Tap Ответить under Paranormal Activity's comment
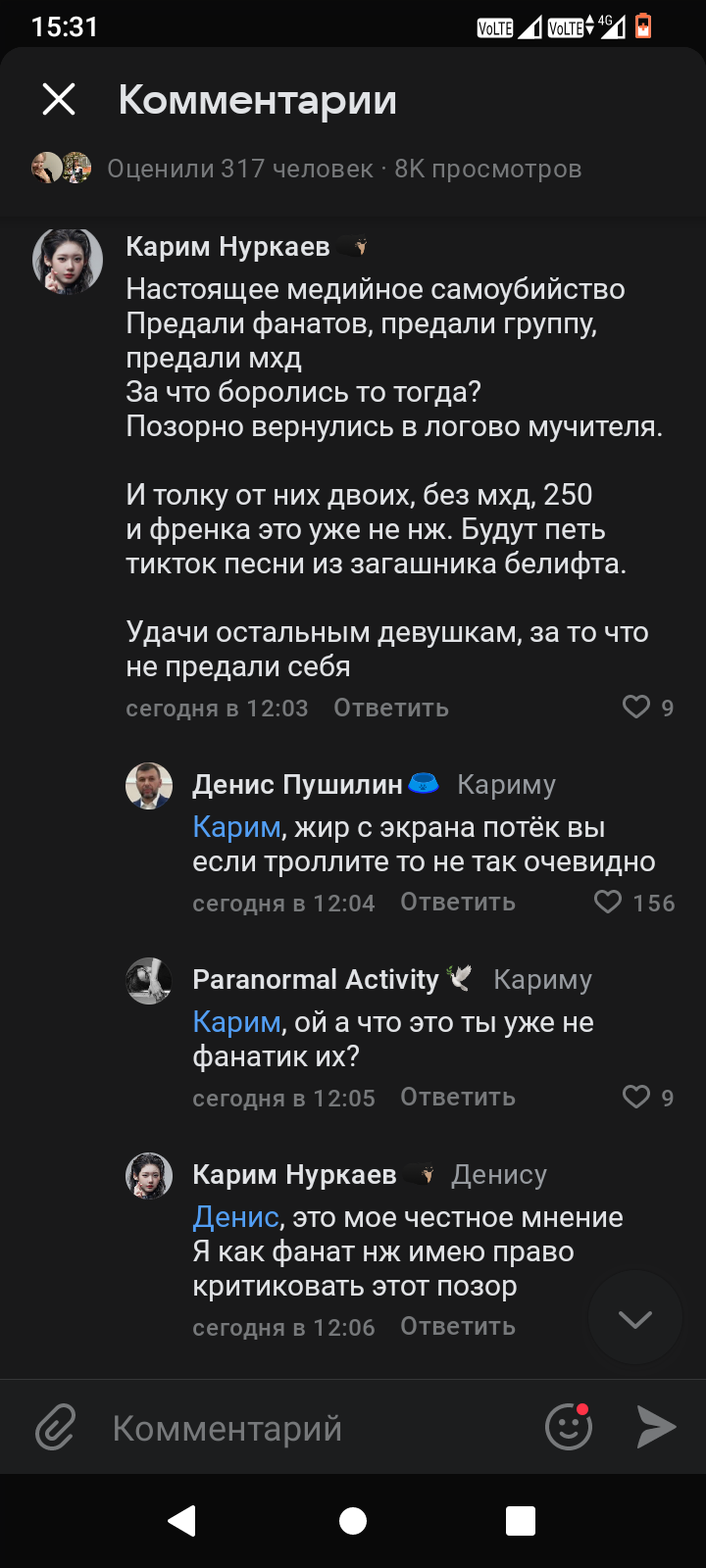The height and width of the screenshot is (1568, 706). [x=458, y=1097]
